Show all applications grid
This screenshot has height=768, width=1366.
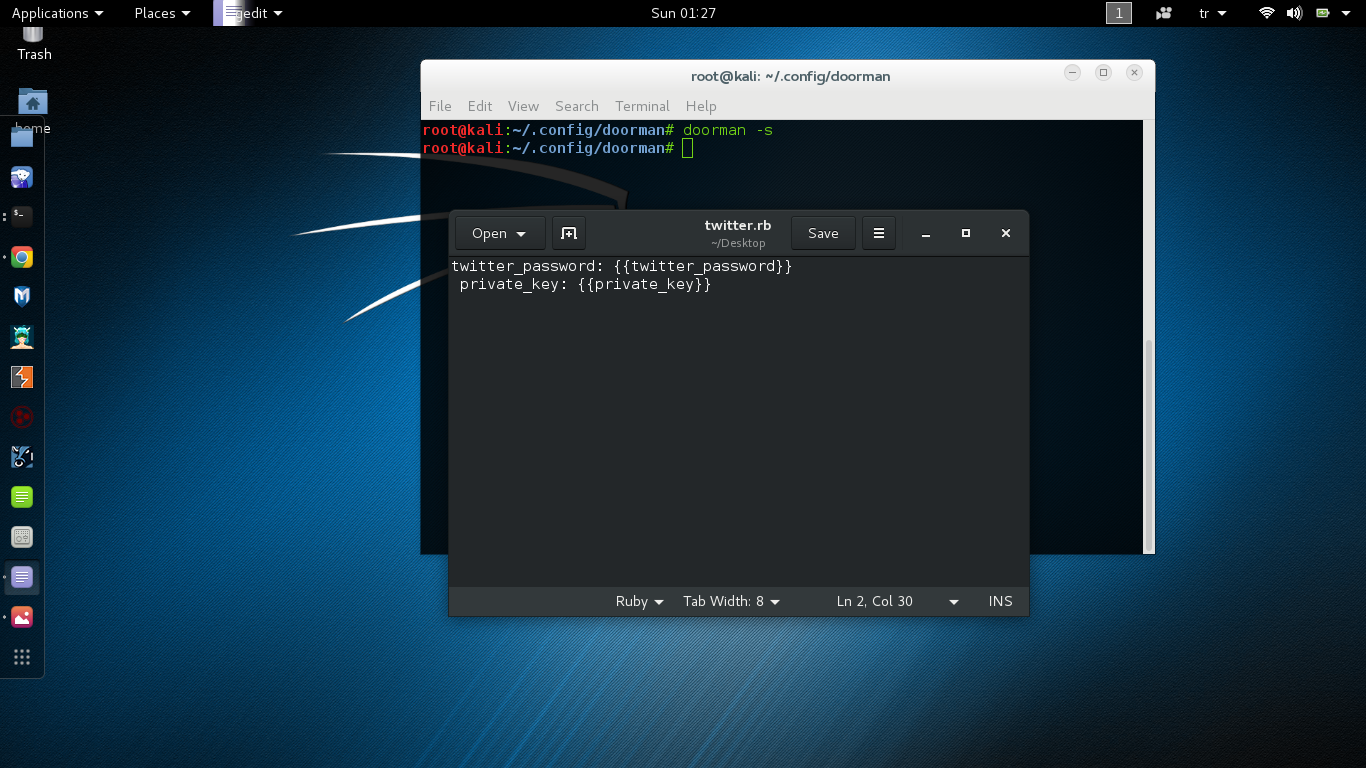pyautogui.click(x=22, y=657)
